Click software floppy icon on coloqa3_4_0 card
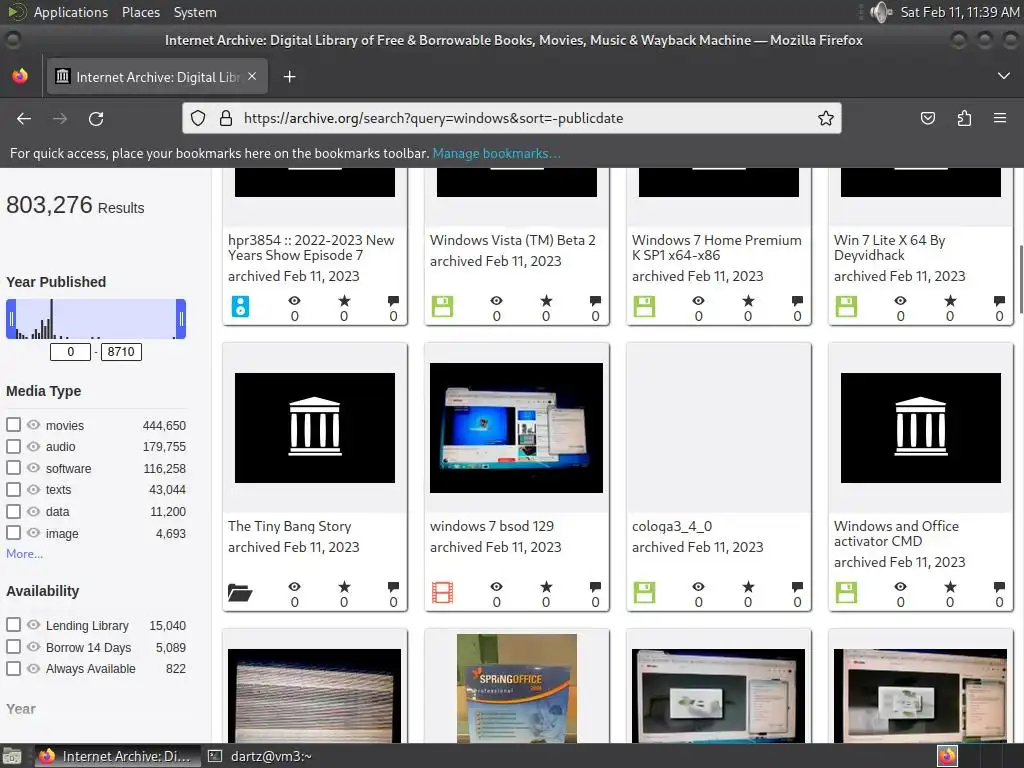1024x768 pixels. tap(644, 592)
